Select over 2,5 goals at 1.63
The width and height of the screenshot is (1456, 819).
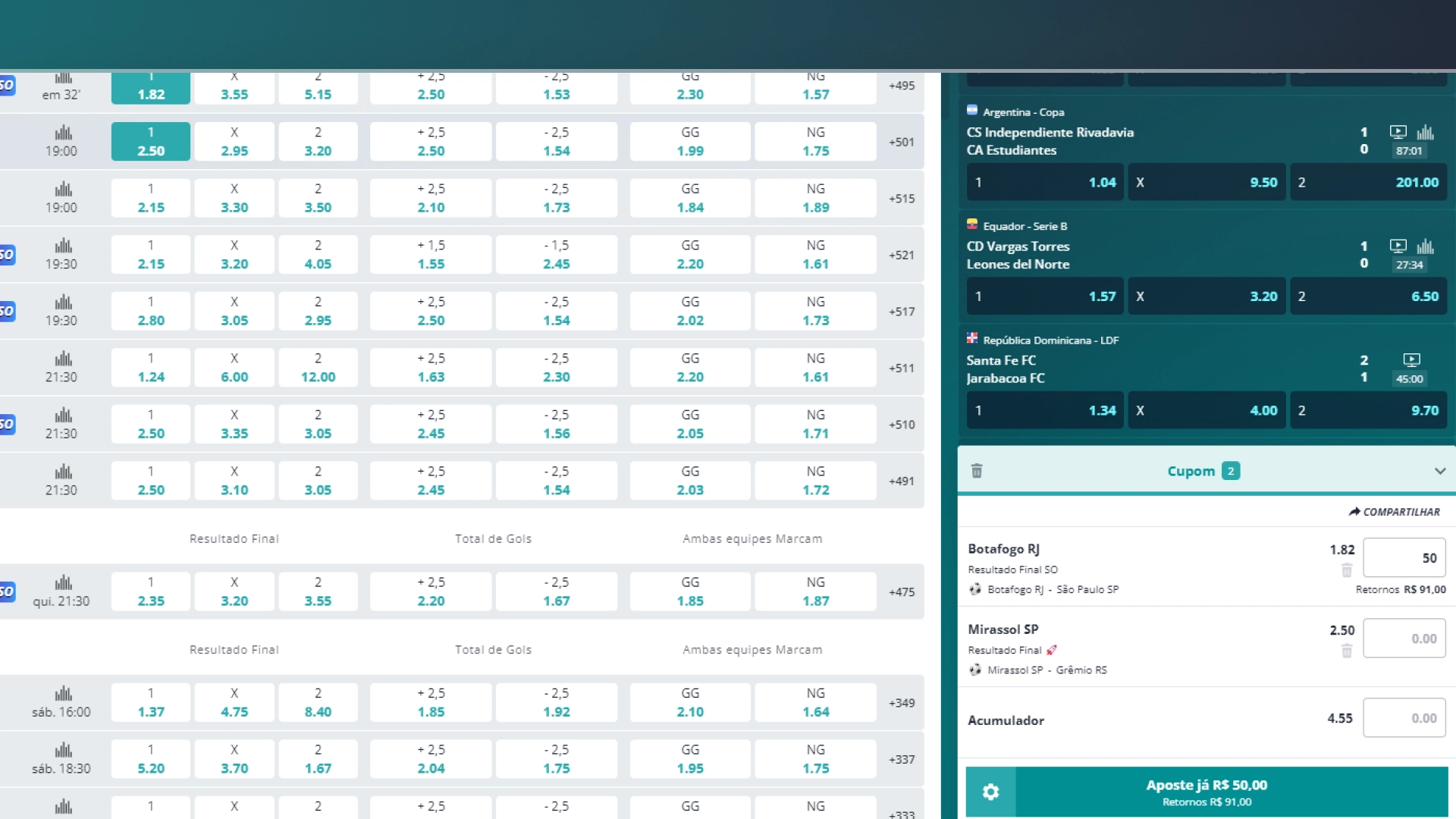pyautogui.click(x=431, y=368)
